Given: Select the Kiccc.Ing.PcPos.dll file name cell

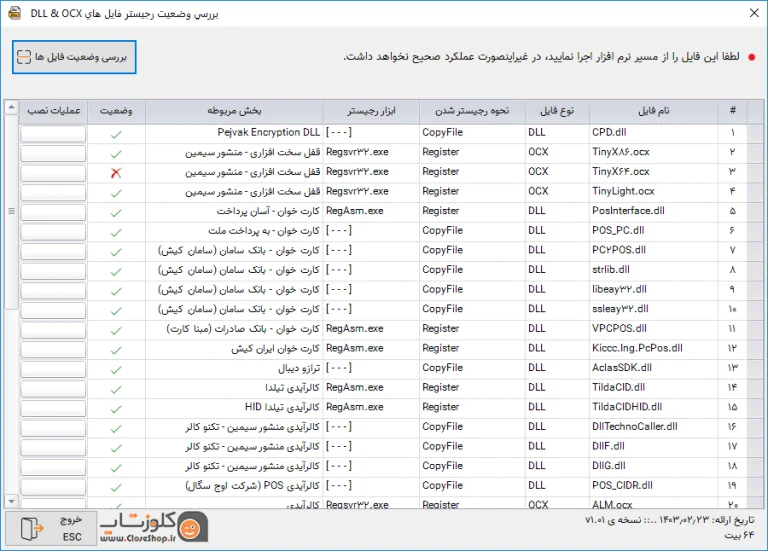Looking at the screenshot, I should pyautogui.click(x=654, y=348).
